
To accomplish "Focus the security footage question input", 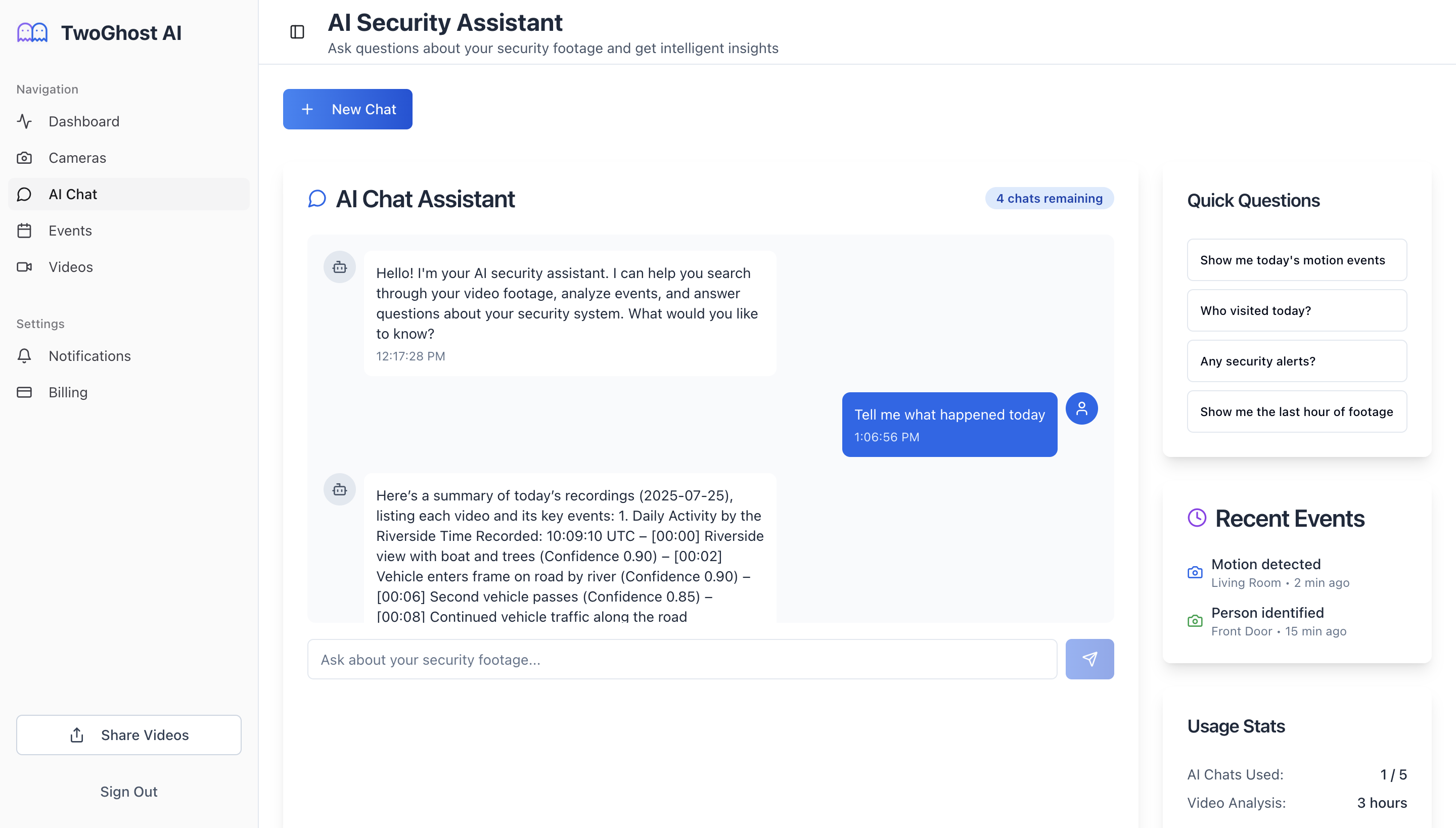I will pos(682,659).
